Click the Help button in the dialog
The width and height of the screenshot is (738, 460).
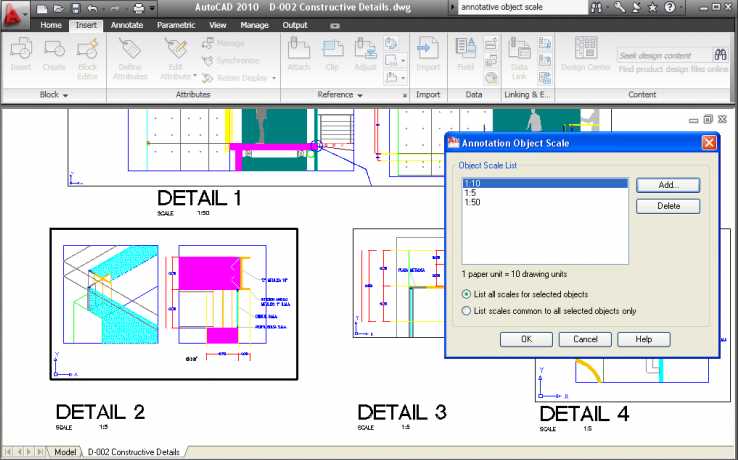[x=643, y=339]
